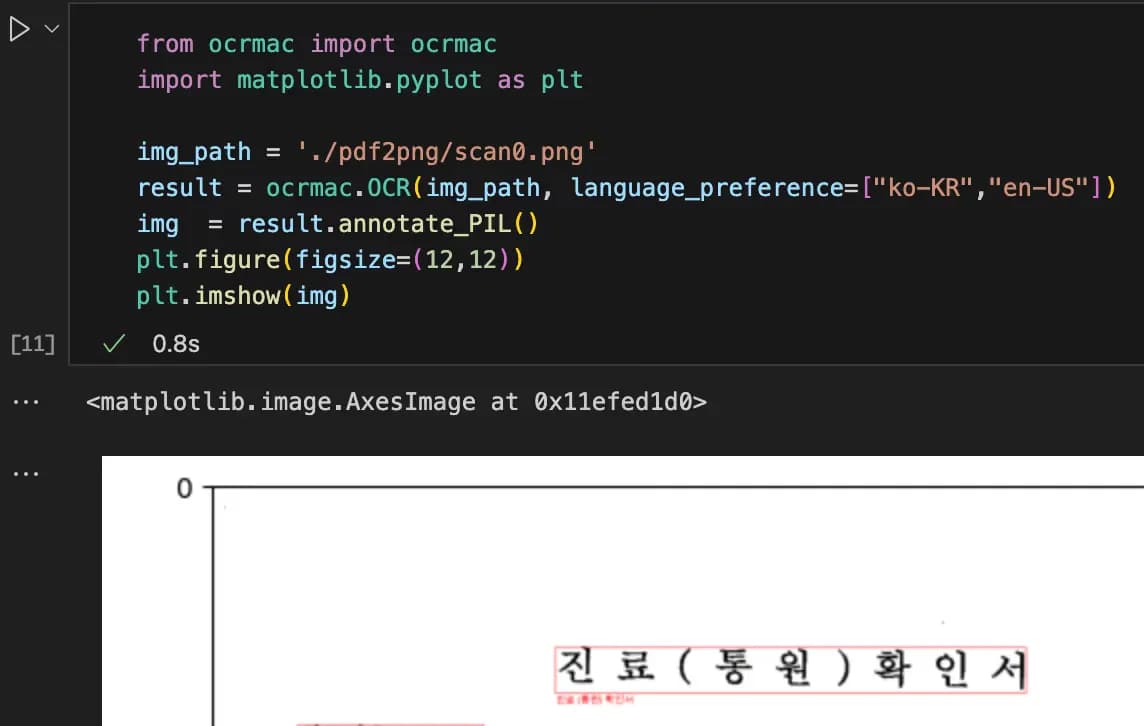Image resolution: width=1144 pixels, height=726 pixels.
Task: Click the 0.8s execution time label
Action: click(175, 343)
